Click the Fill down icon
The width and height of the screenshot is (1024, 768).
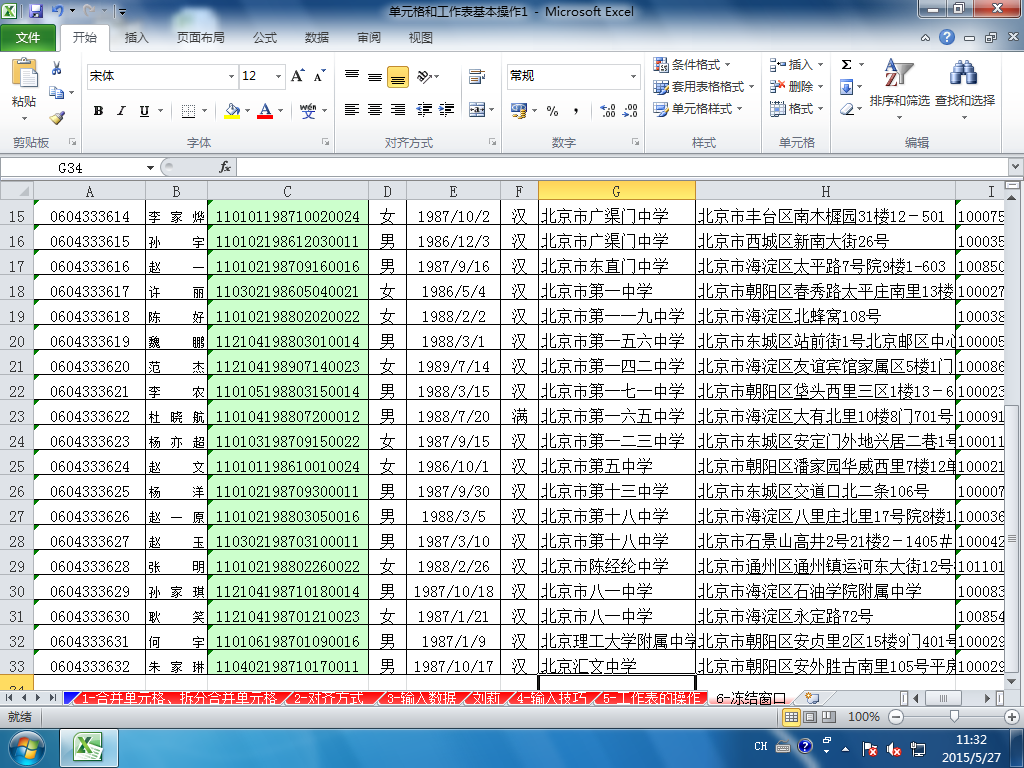tap(846, 87)
